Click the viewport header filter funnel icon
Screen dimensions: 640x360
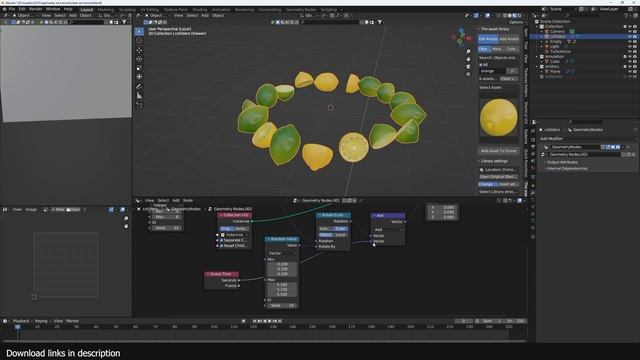380,22
